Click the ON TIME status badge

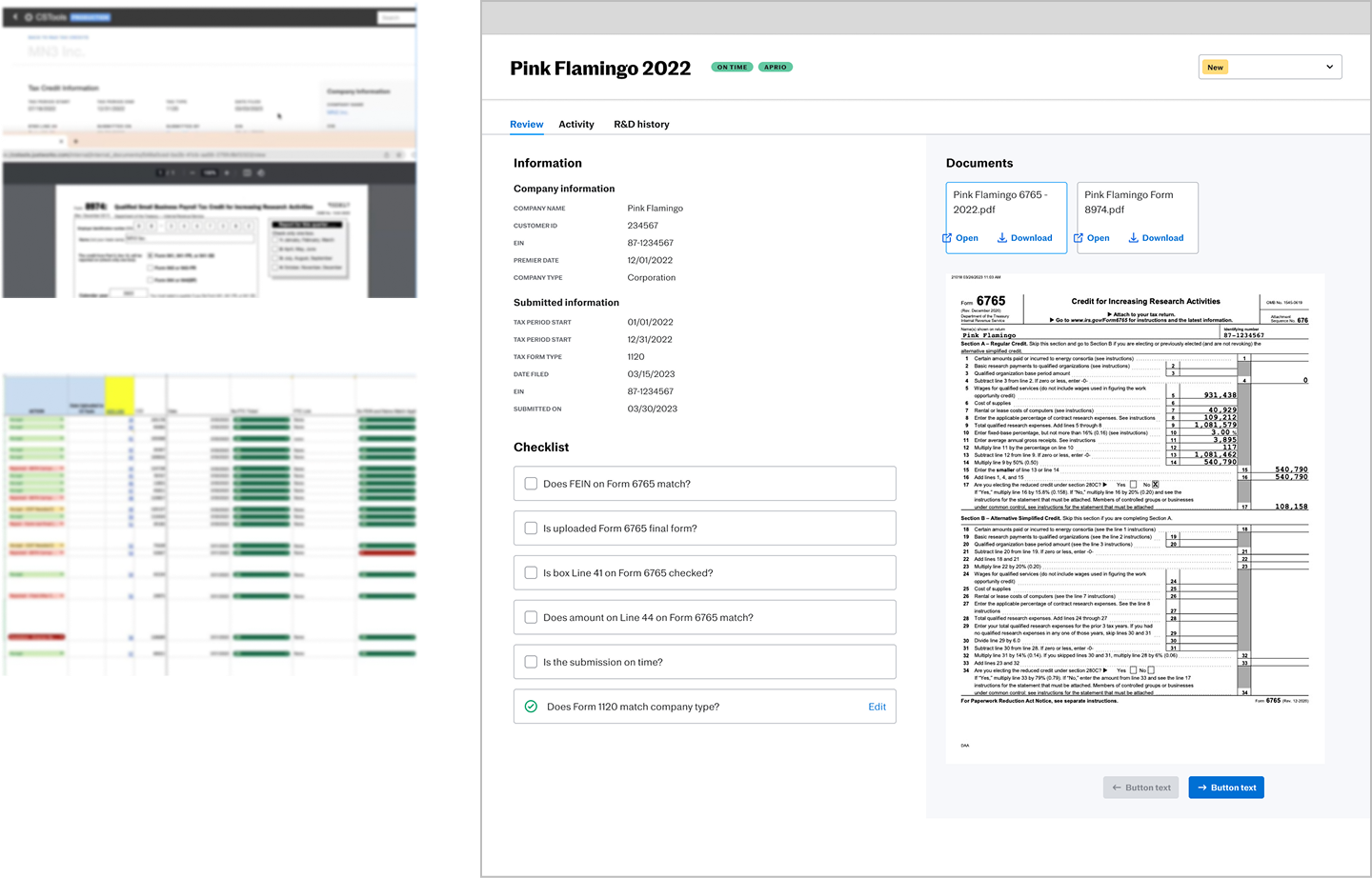click(733, 68)
